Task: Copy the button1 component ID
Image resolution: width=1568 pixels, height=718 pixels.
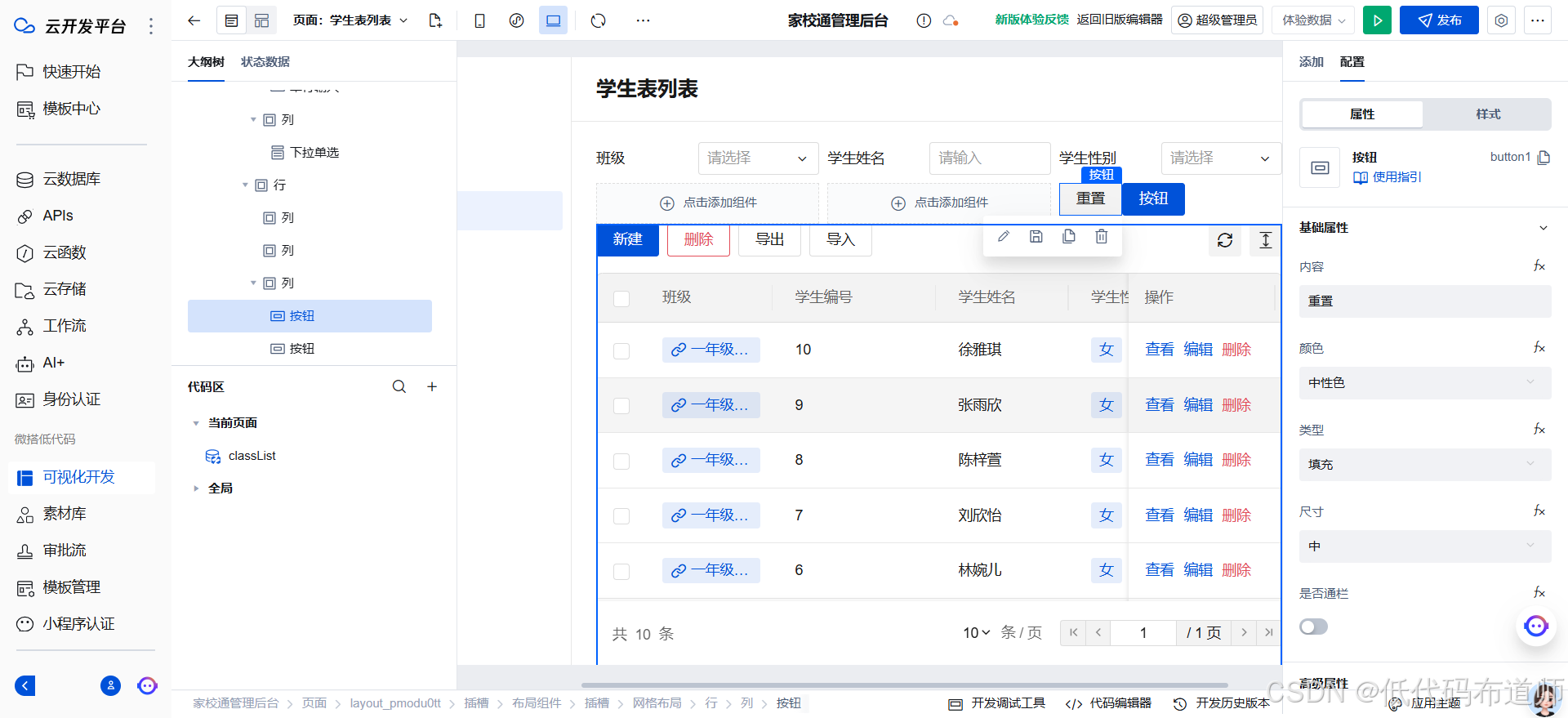Action: (x=1543, y=157)
